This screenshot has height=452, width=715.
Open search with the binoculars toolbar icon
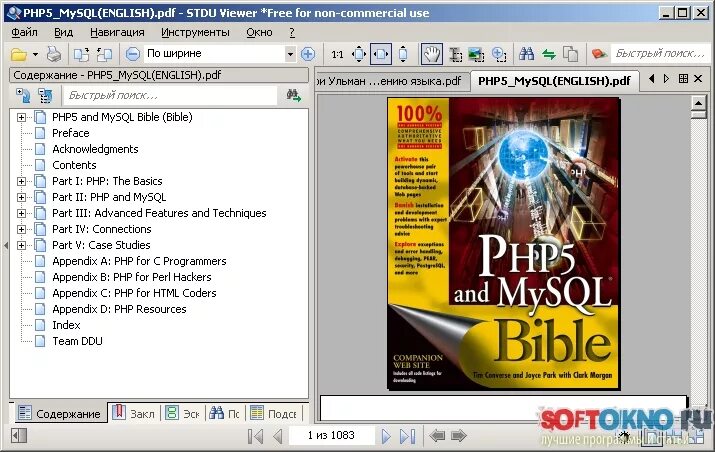[527, 54]
